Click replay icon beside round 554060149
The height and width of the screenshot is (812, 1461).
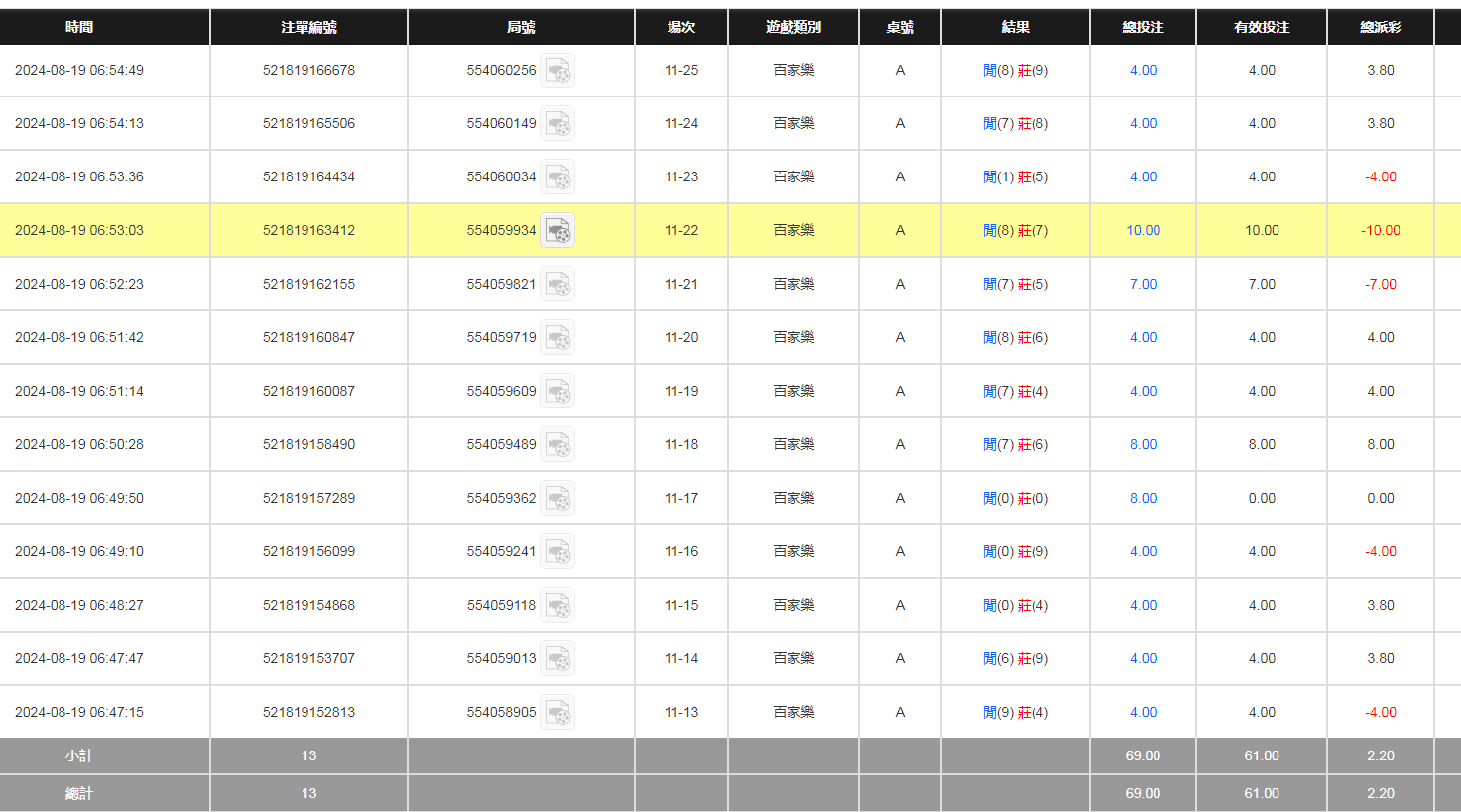pos(557,124)
